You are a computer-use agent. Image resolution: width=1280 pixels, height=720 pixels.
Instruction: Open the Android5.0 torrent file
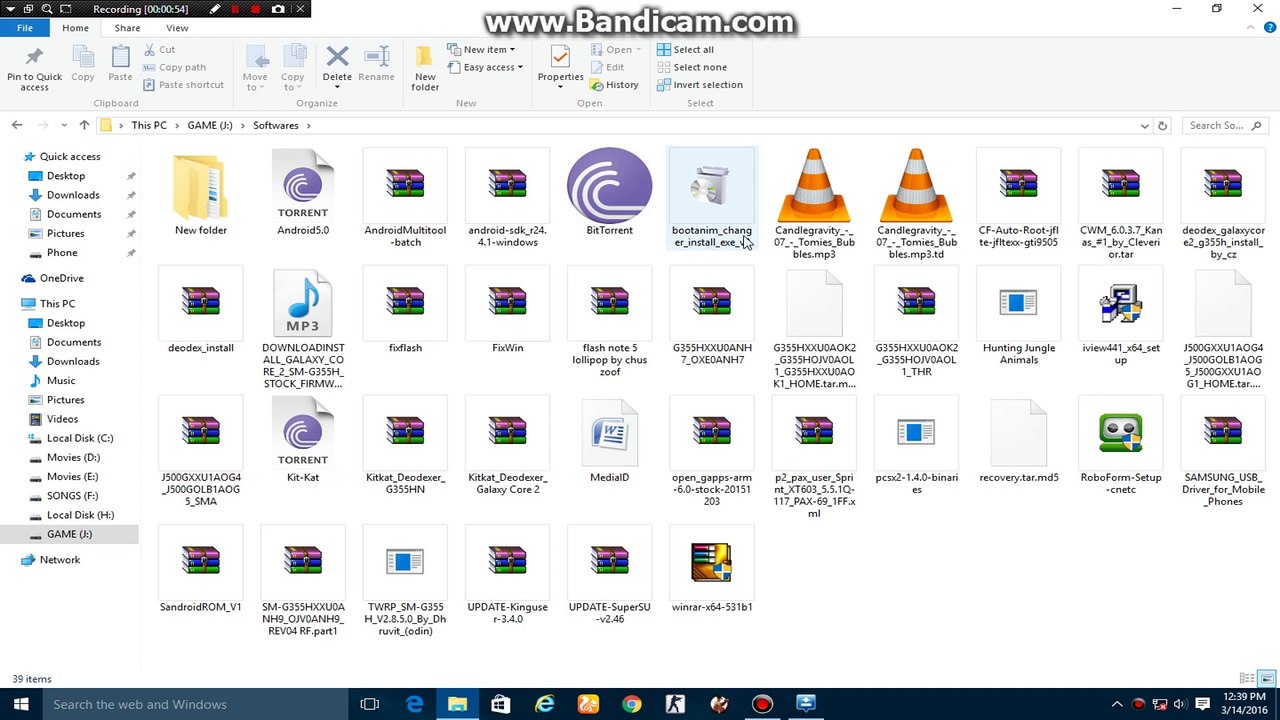tap(303, 192)
